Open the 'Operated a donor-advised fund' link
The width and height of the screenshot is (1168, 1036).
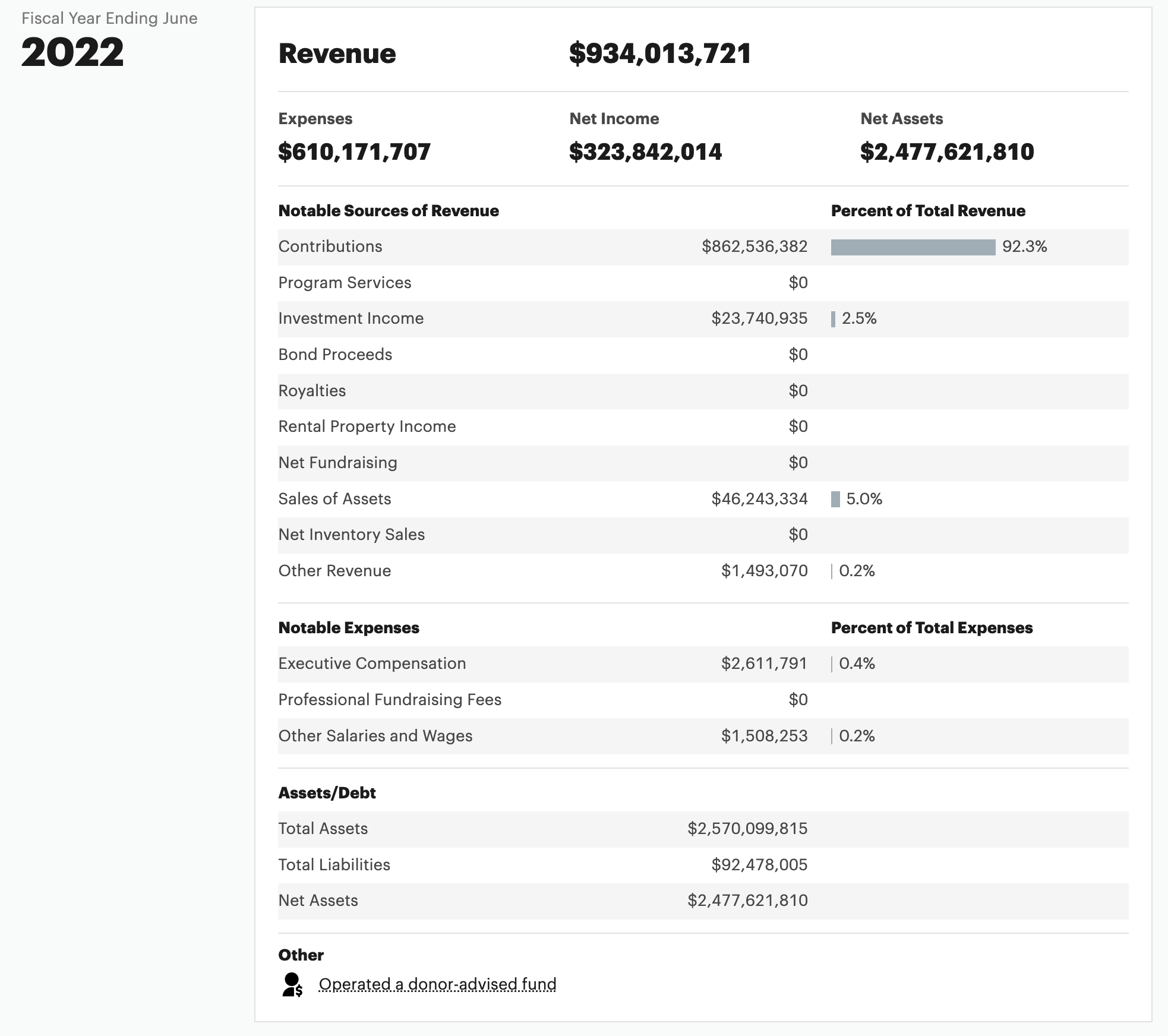coord(437,984)
